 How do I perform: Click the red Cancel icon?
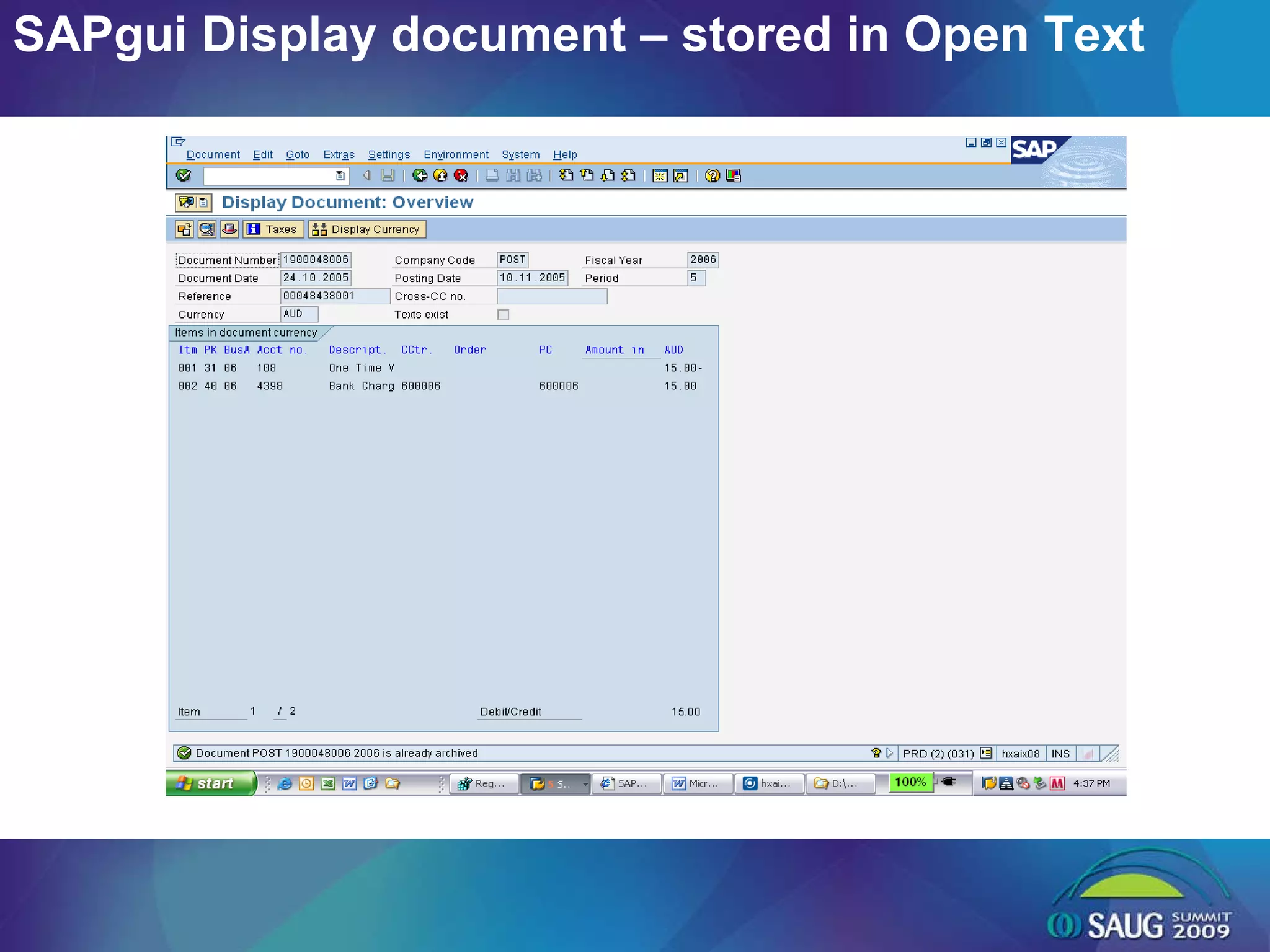click(461, 175)
